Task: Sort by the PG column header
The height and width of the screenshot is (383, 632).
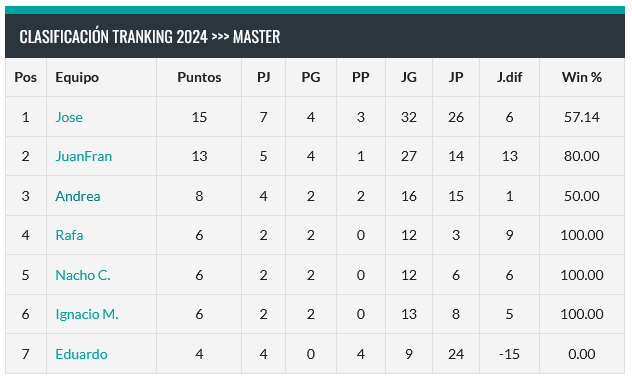Action: (x=311, y=77)
